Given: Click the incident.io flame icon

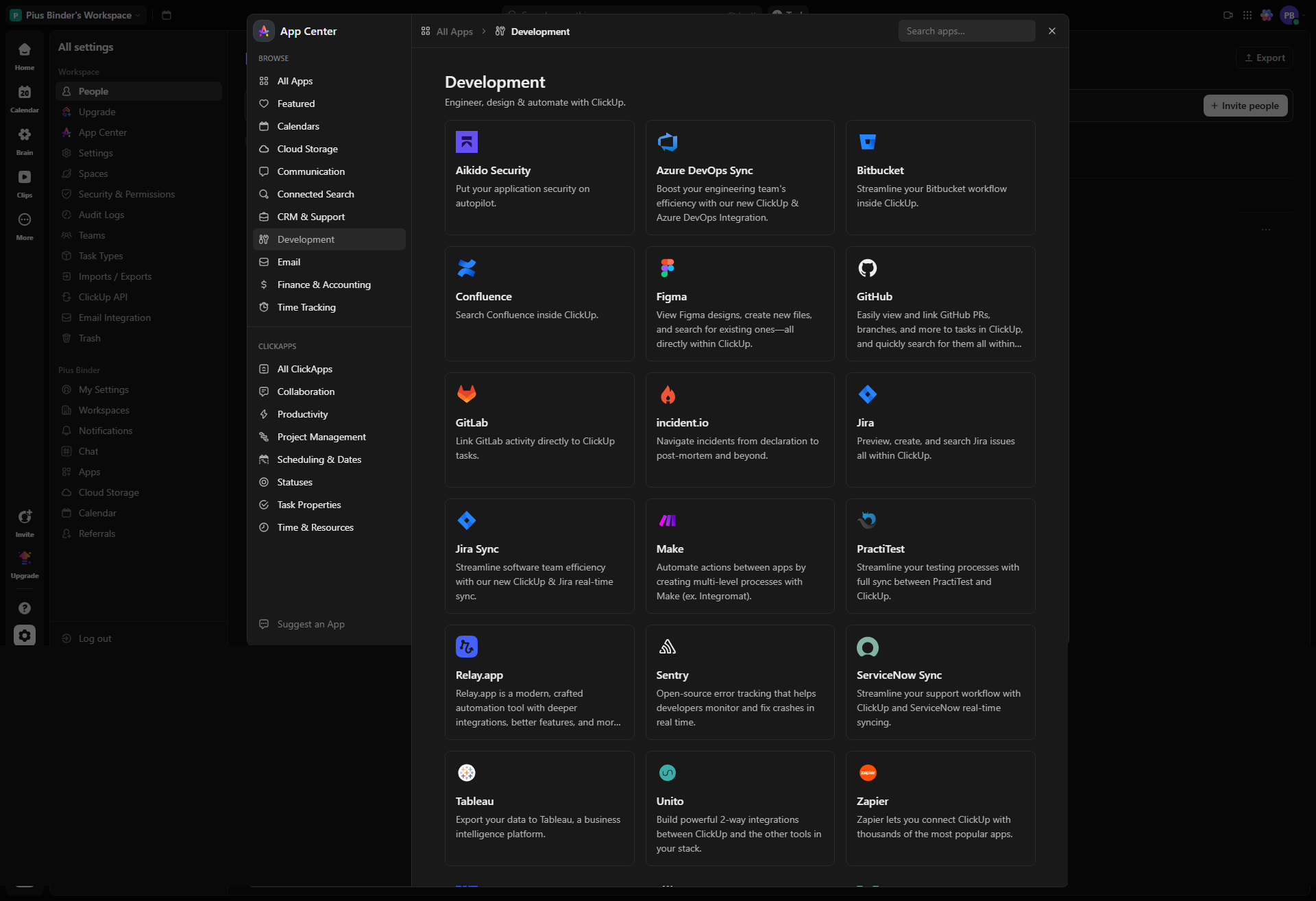Looking at the screenshot, I should tap(667, 394).
